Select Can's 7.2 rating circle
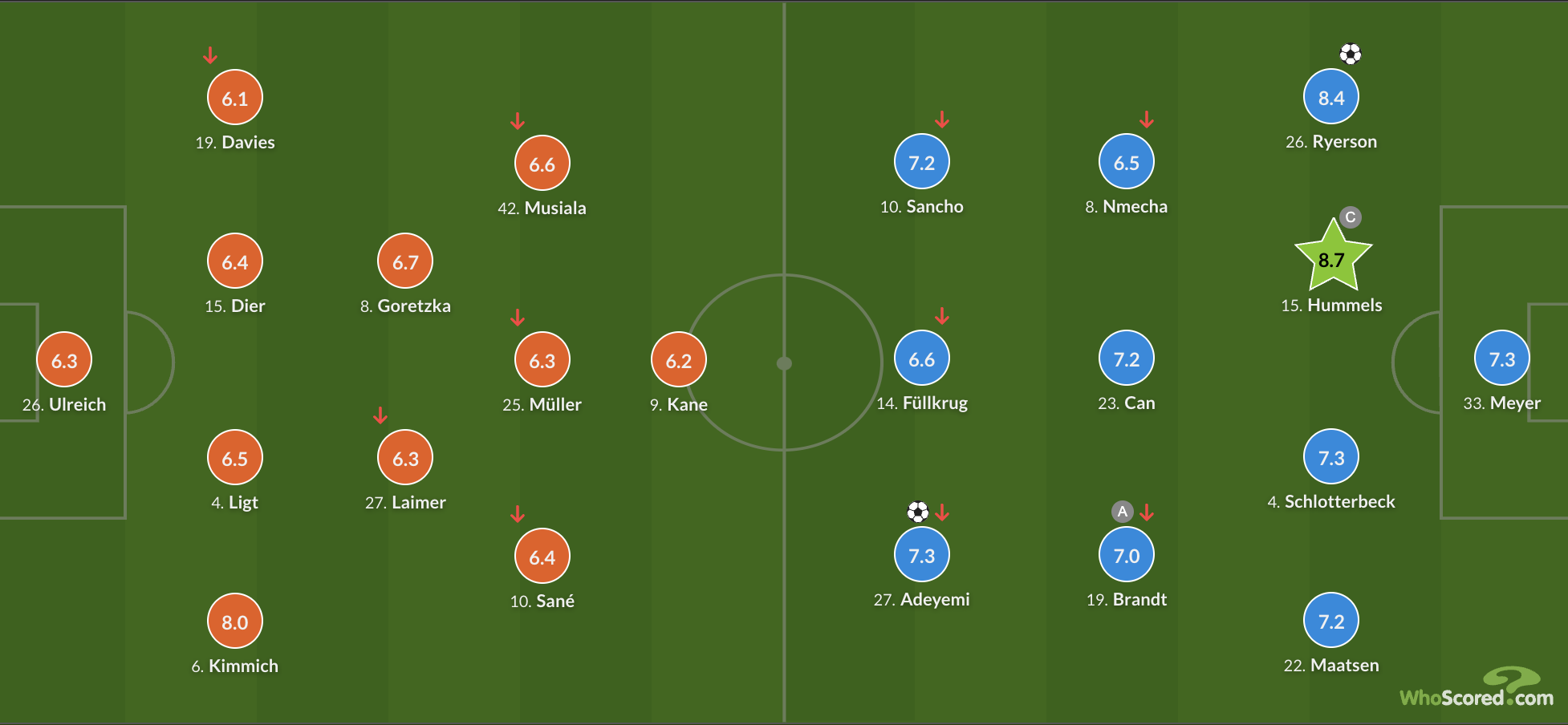 click(1127, 358)
